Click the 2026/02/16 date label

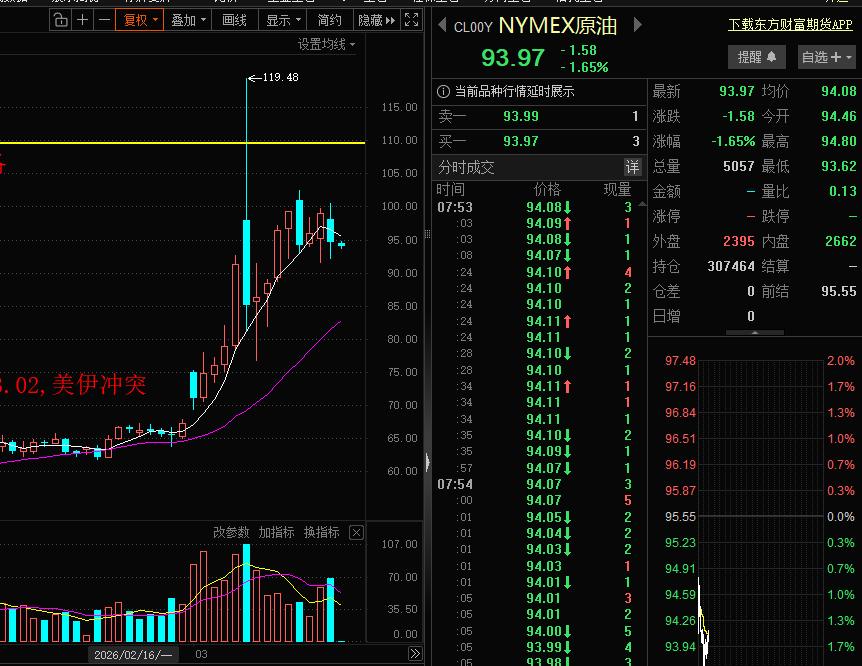click(132, 654)
